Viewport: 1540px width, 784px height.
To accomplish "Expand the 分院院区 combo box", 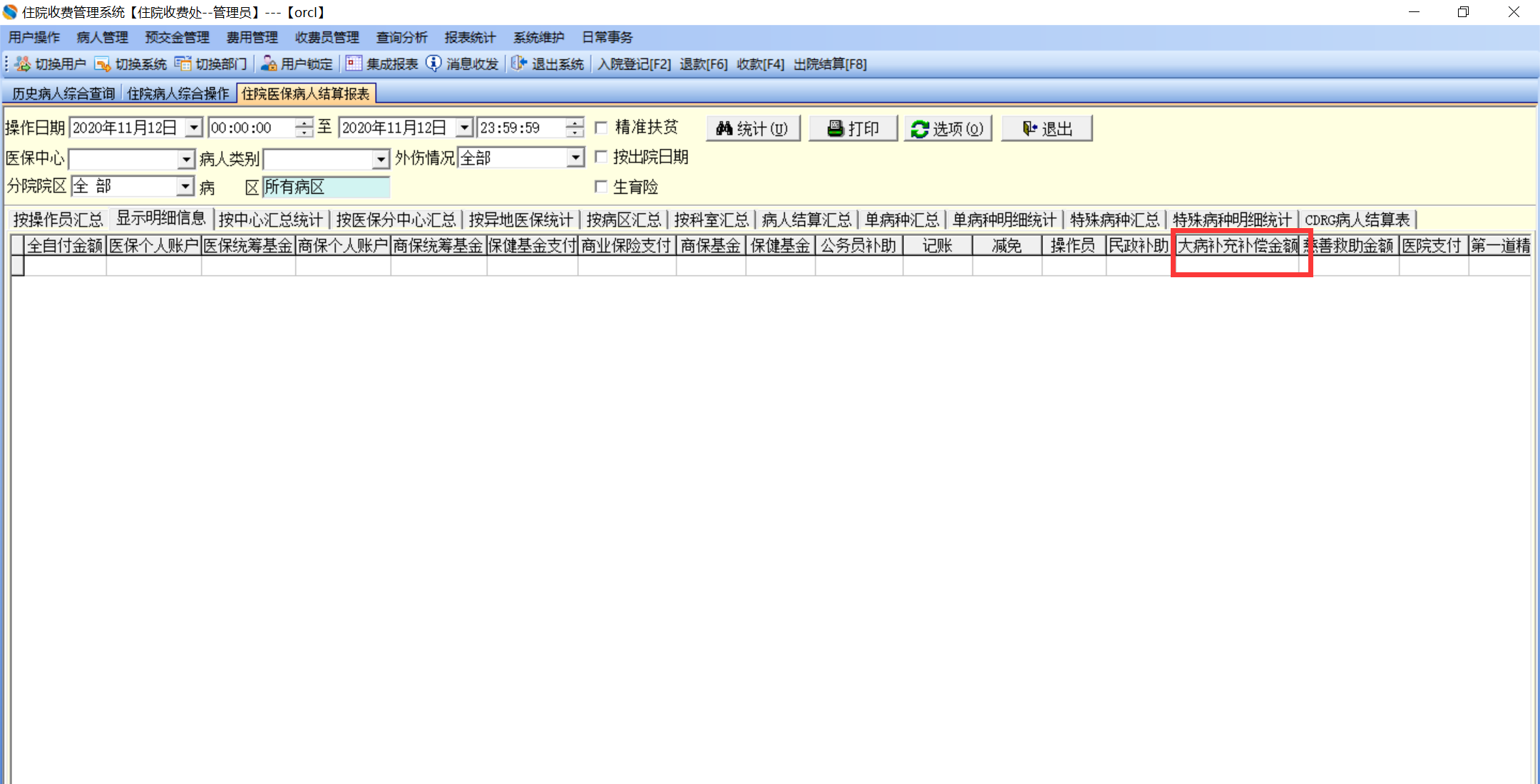I will coord(185,187).
